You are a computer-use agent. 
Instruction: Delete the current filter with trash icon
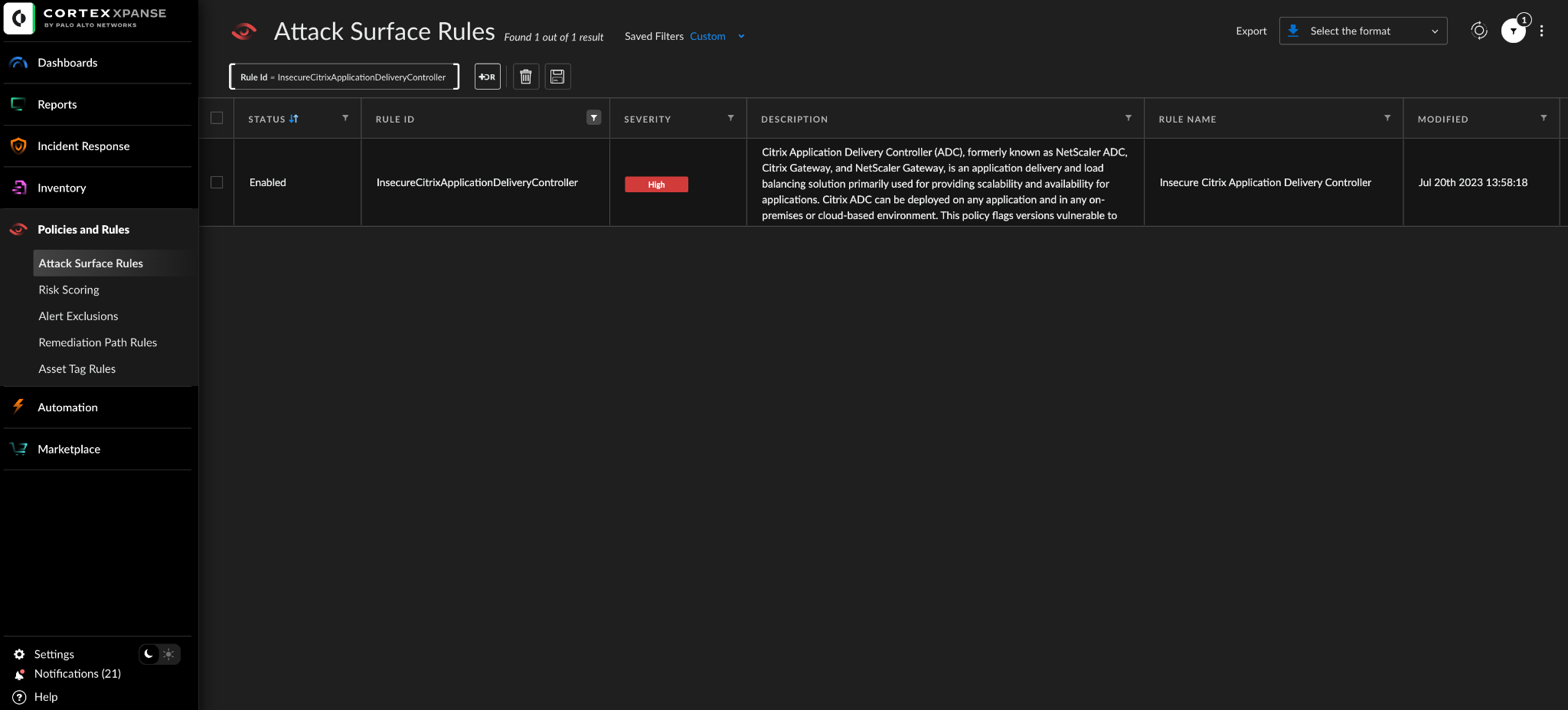tap(526, 77)
